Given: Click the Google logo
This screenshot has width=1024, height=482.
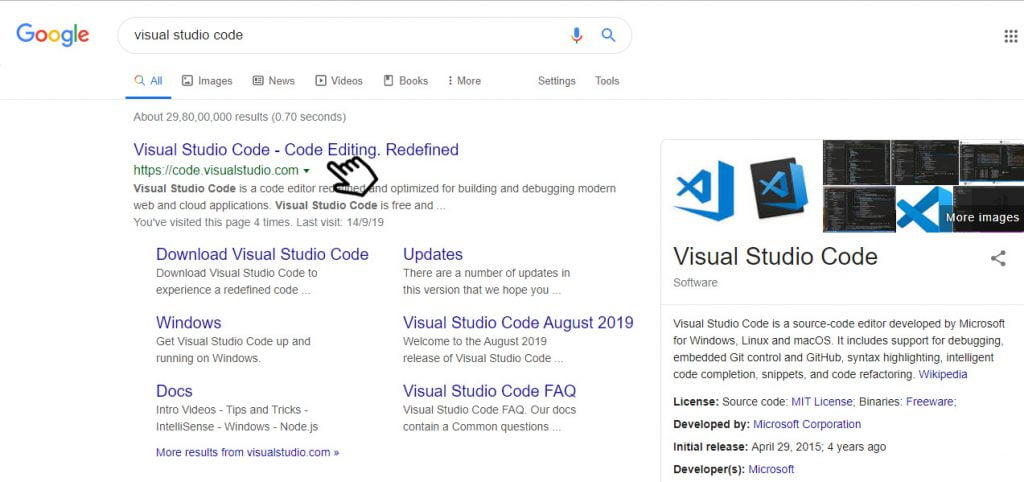Looking at the screenshot, I should pyautogui.click(x=53, y=35).
